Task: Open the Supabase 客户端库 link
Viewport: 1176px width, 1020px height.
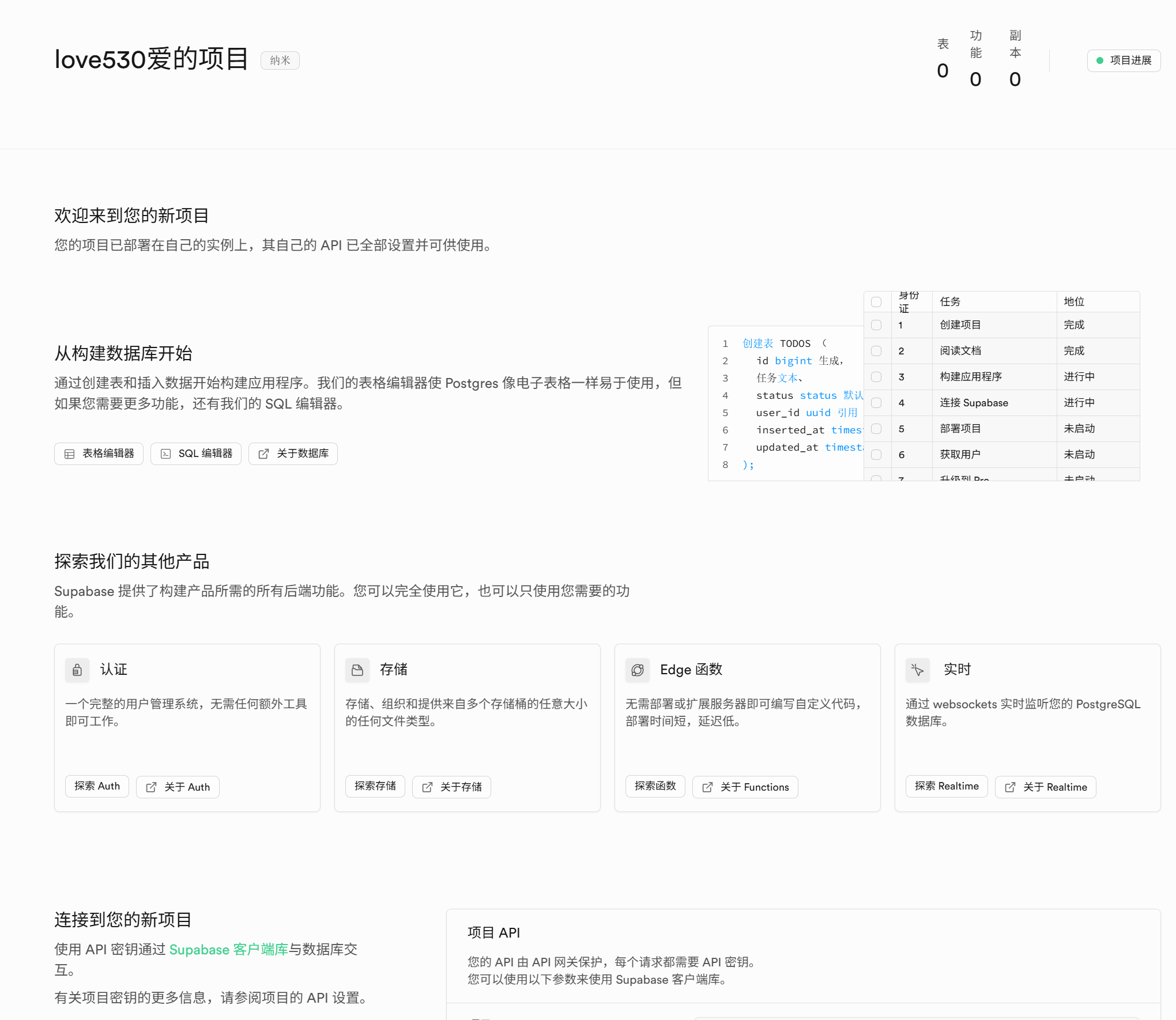Action: (228, 950)
